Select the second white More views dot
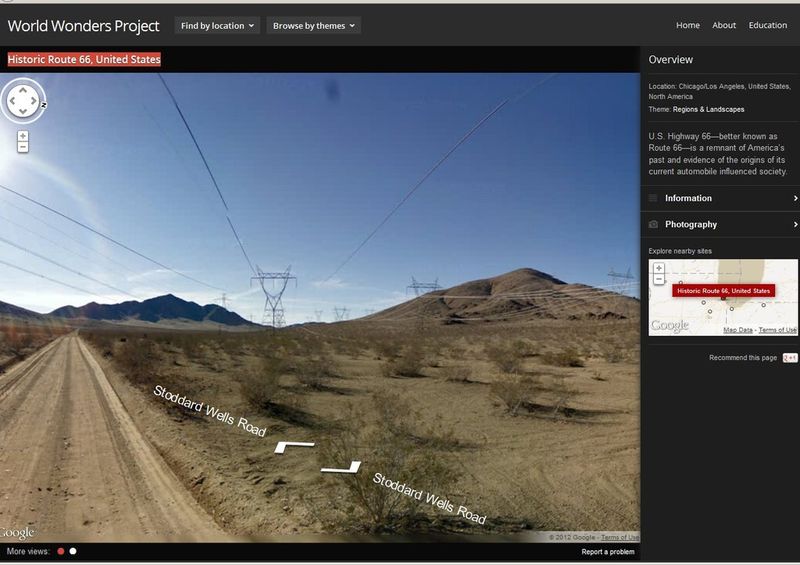800x565 pixels. click(73, 551)
